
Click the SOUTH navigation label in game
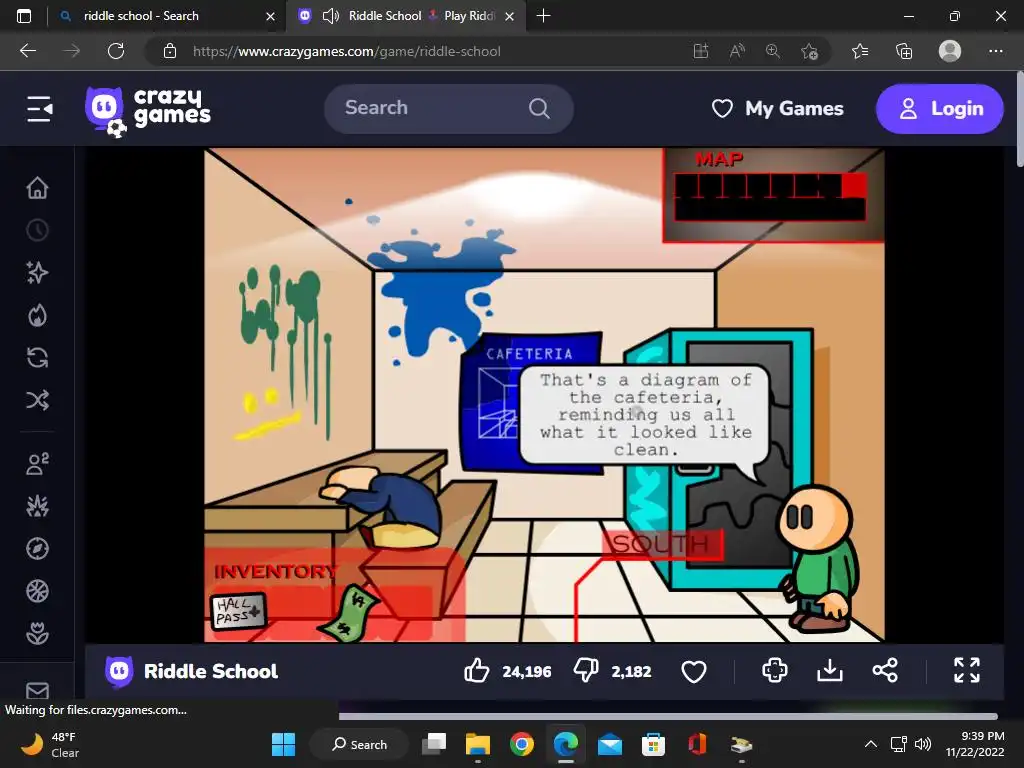(661, 544)
